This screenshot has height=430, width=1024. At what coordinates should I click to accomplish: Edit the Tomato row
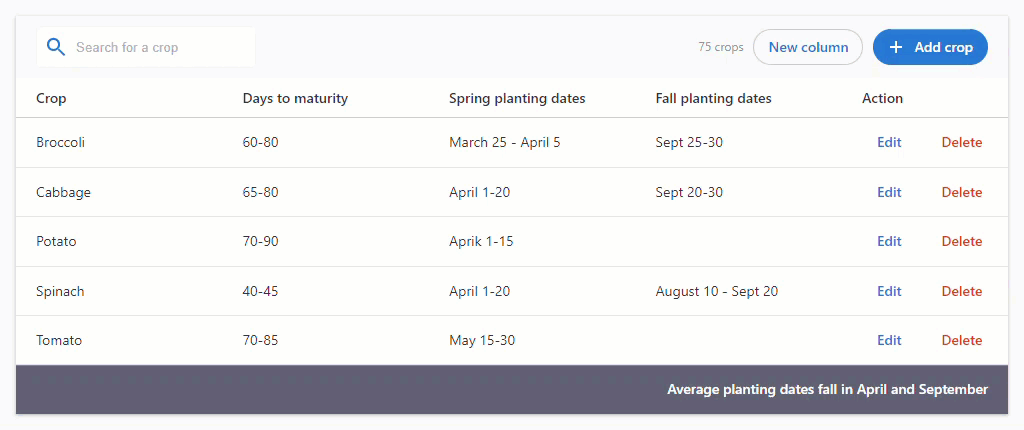pyautogui.click(x=889, y=340)
